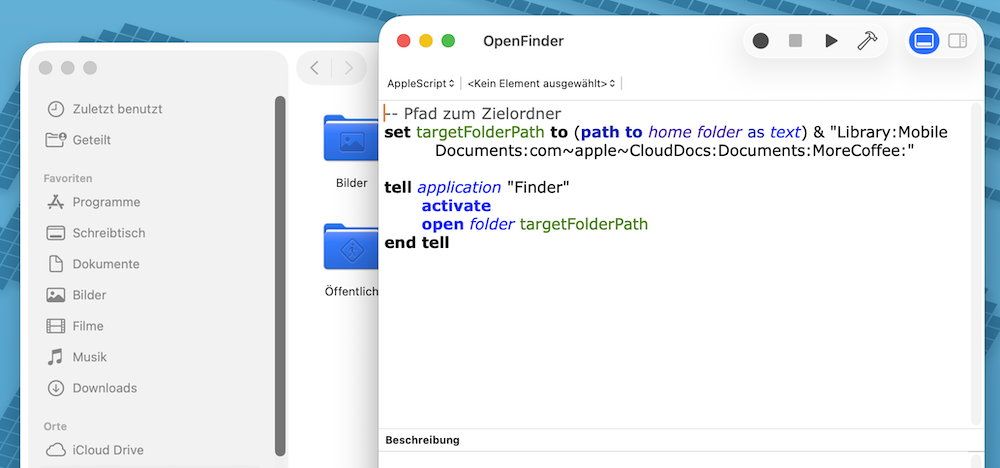Image resolution: width=1000 pixels, height=468 pixels.
Task: Click the Programme app-store style icon
Action: (x=55, y=202)
